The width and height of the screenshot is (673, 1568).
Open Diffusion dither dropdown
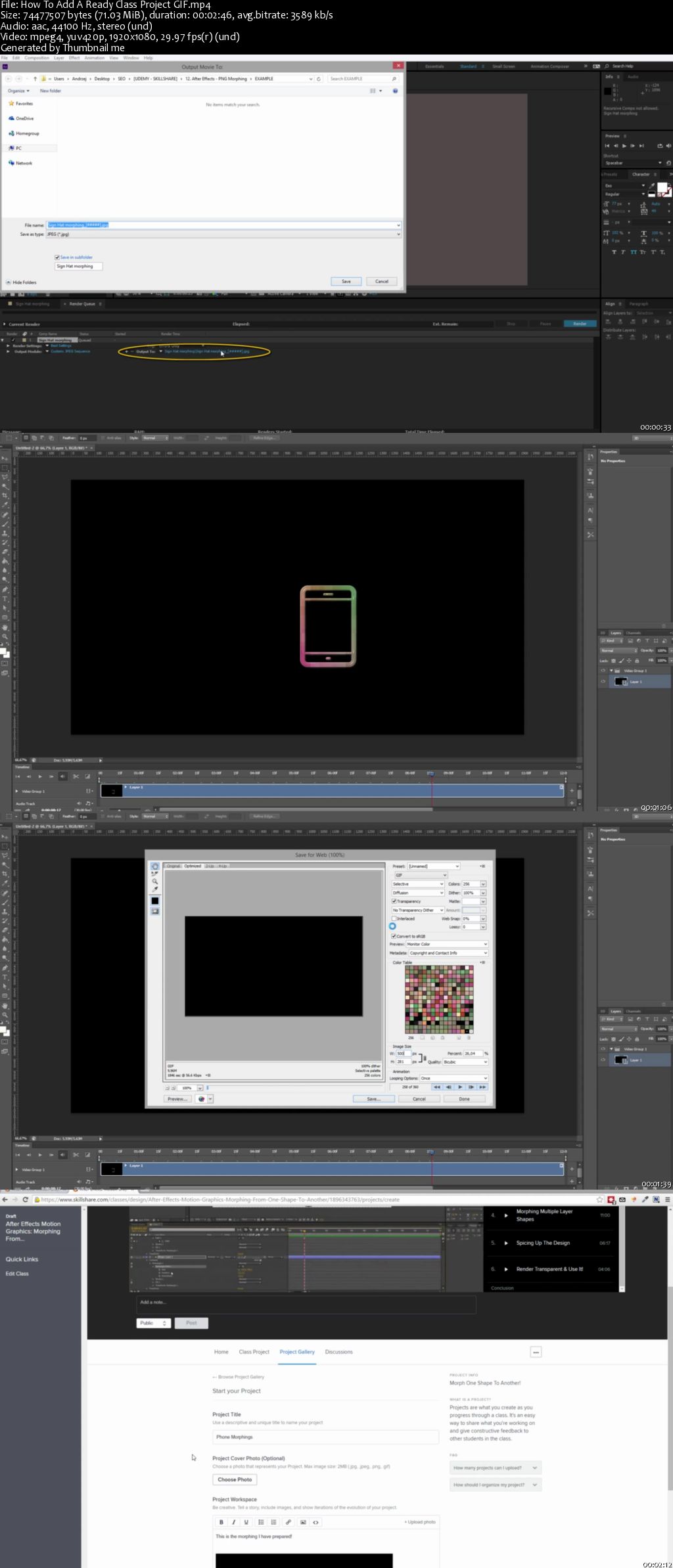[x=418, y=893]
